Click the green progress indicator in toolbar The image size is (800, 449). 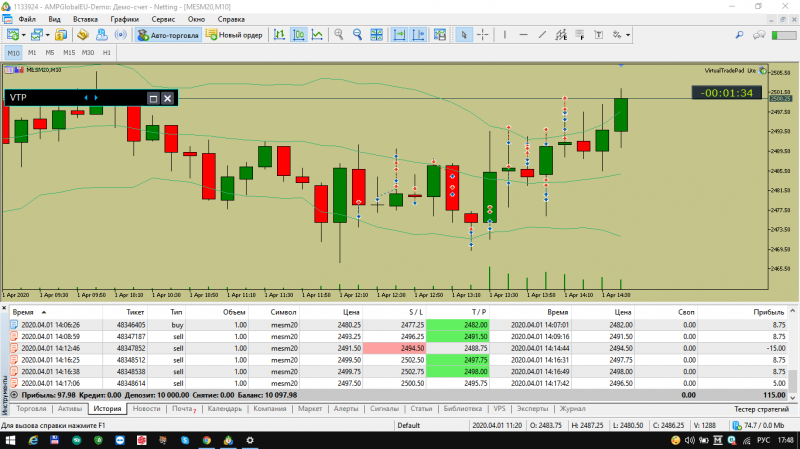pyautogui.click(x=784, y=35)
